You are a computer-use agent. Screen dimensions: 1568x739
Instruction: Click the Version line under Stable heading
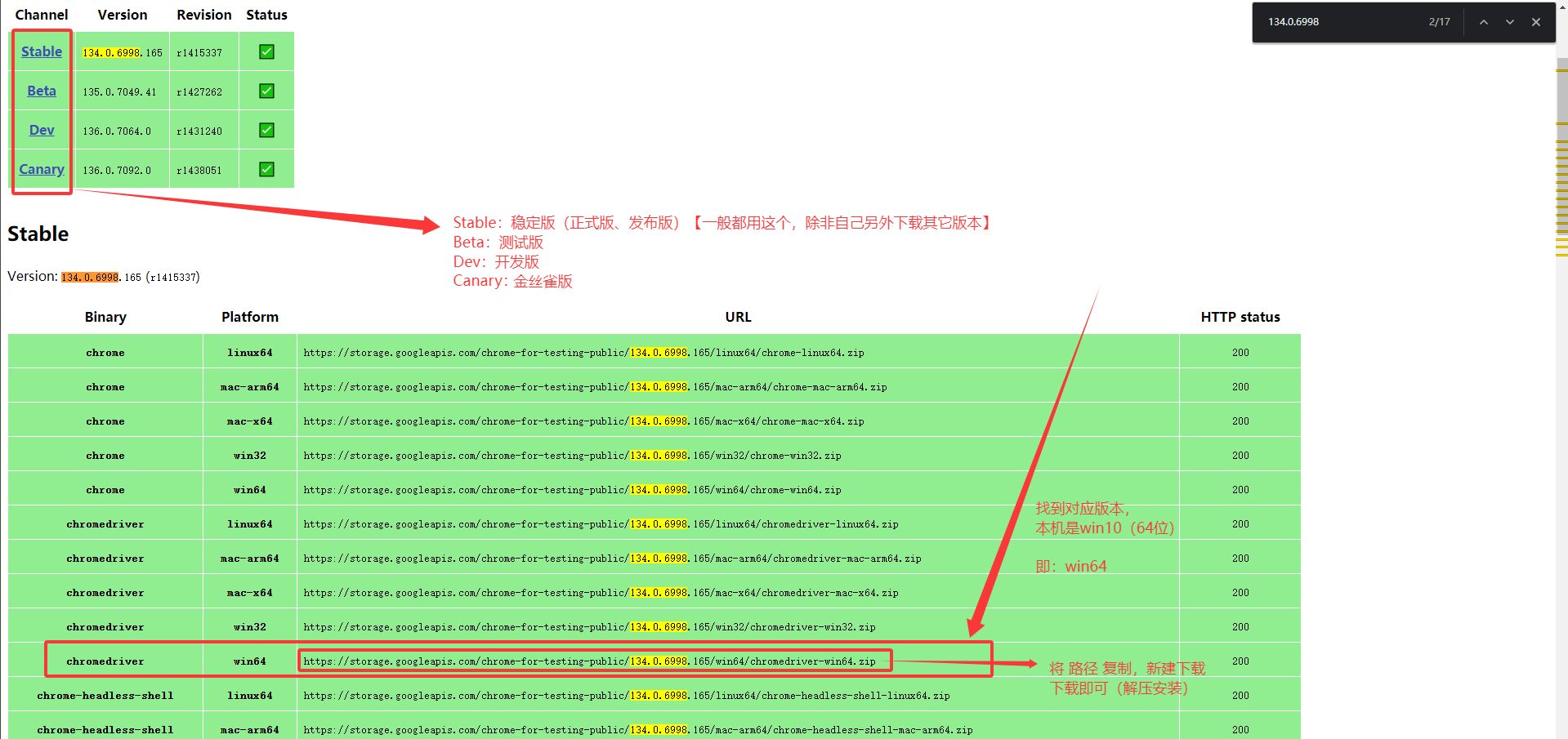coord(104,277)
